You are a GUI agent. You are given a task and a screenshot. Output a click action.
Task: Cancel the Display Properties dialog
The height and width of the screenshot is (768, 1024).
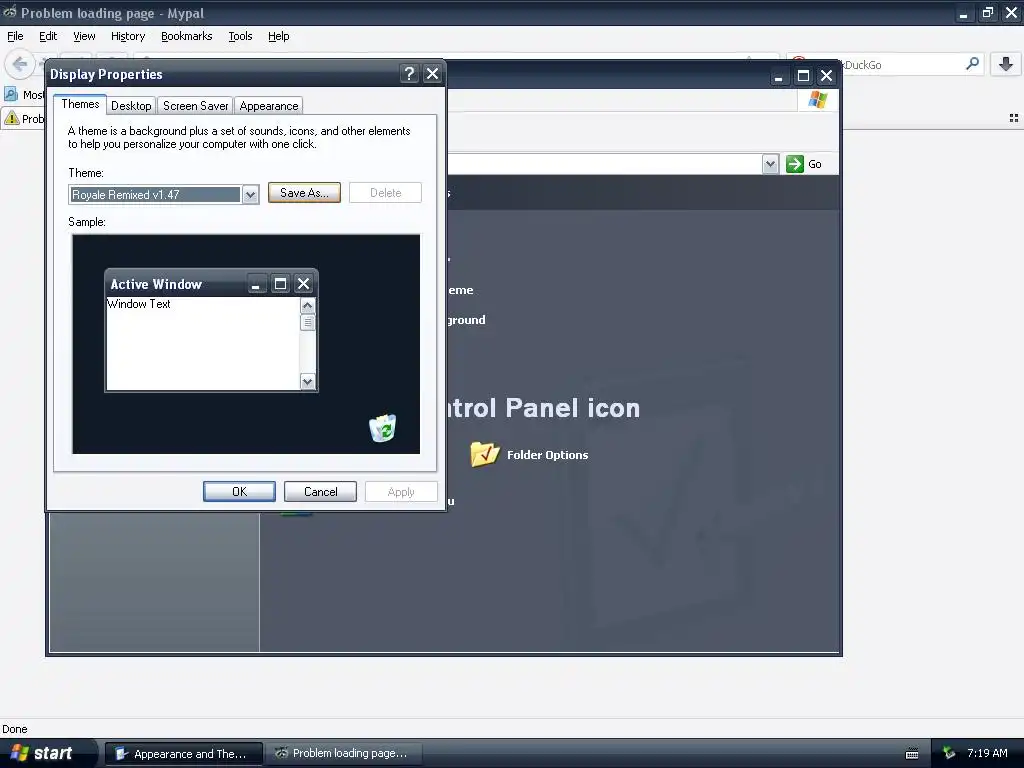320,492
